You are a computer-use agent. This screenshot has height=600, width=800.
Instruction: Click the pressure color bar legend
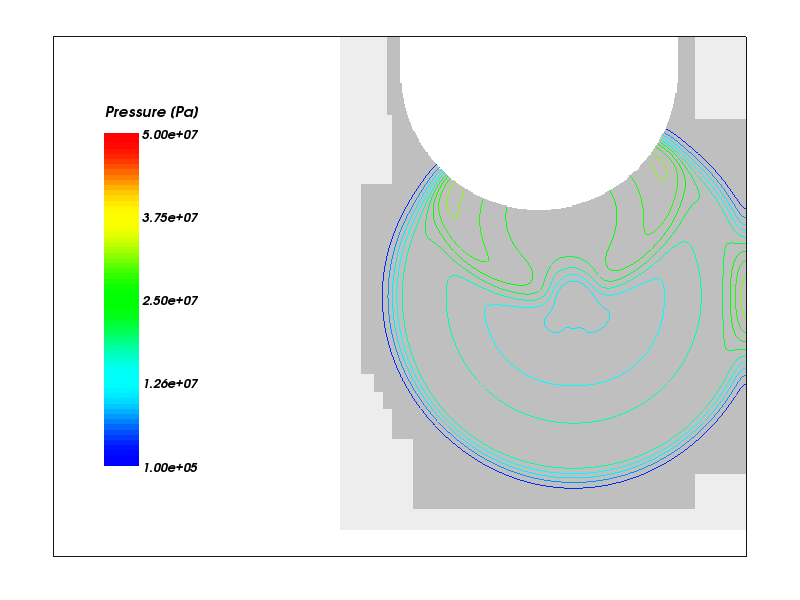coord(121,299)
